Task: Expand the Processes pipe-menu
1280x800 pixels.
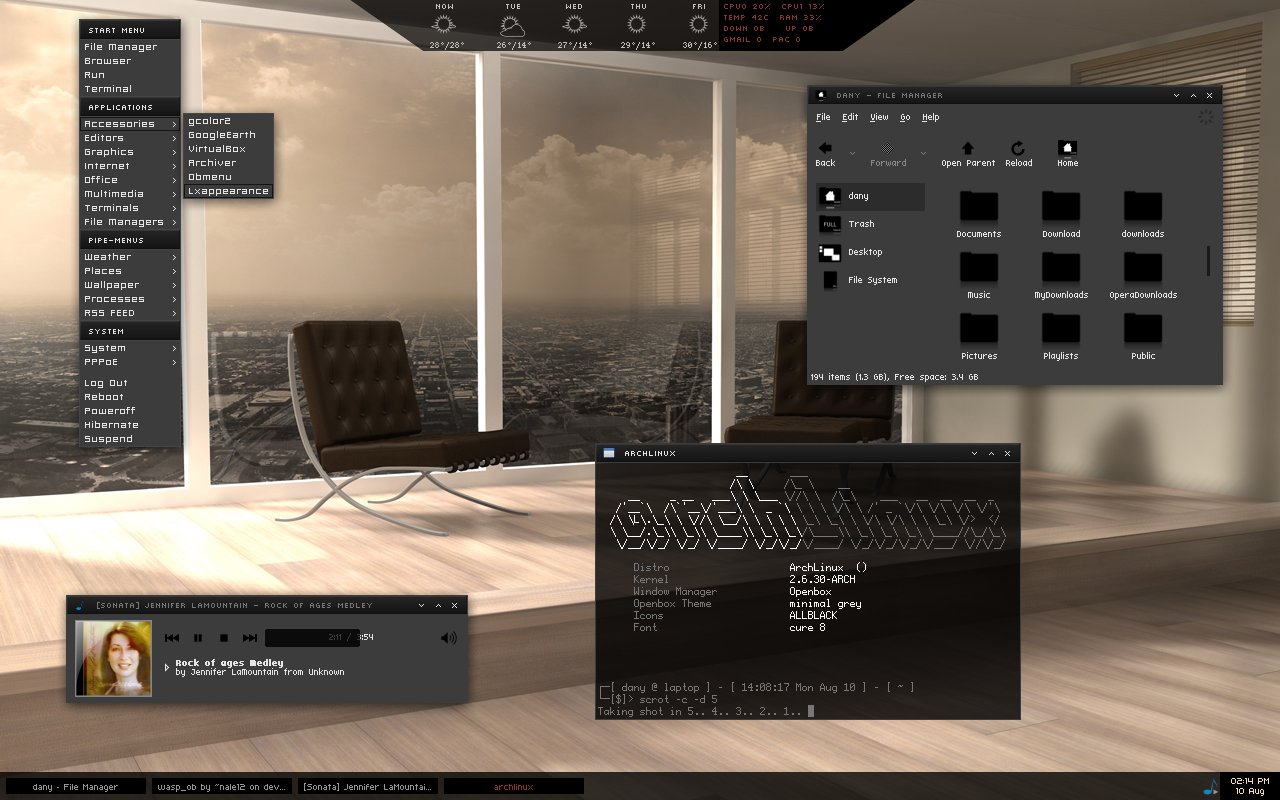Action: pos(130,299)
